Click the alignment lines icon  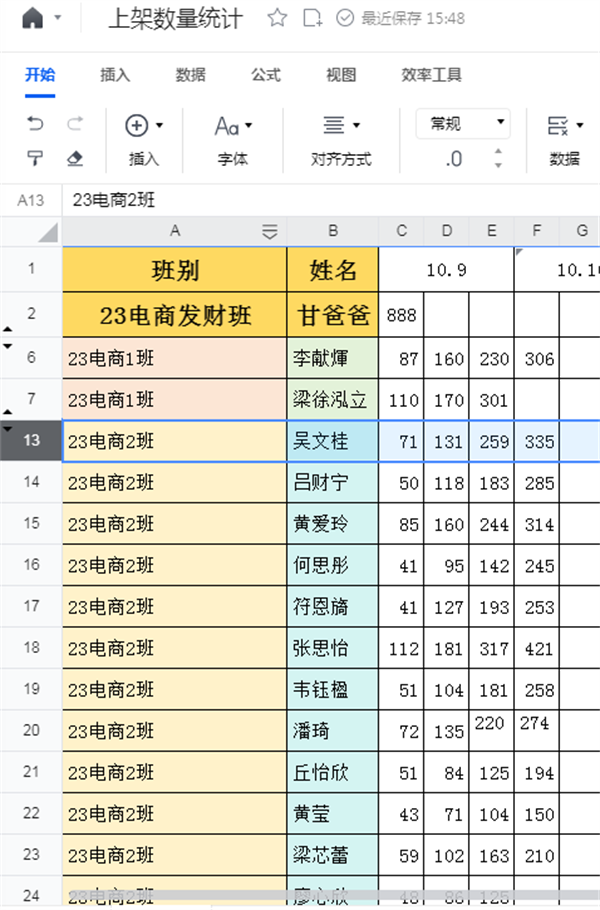pyautogui.click(x=334, y=125)
